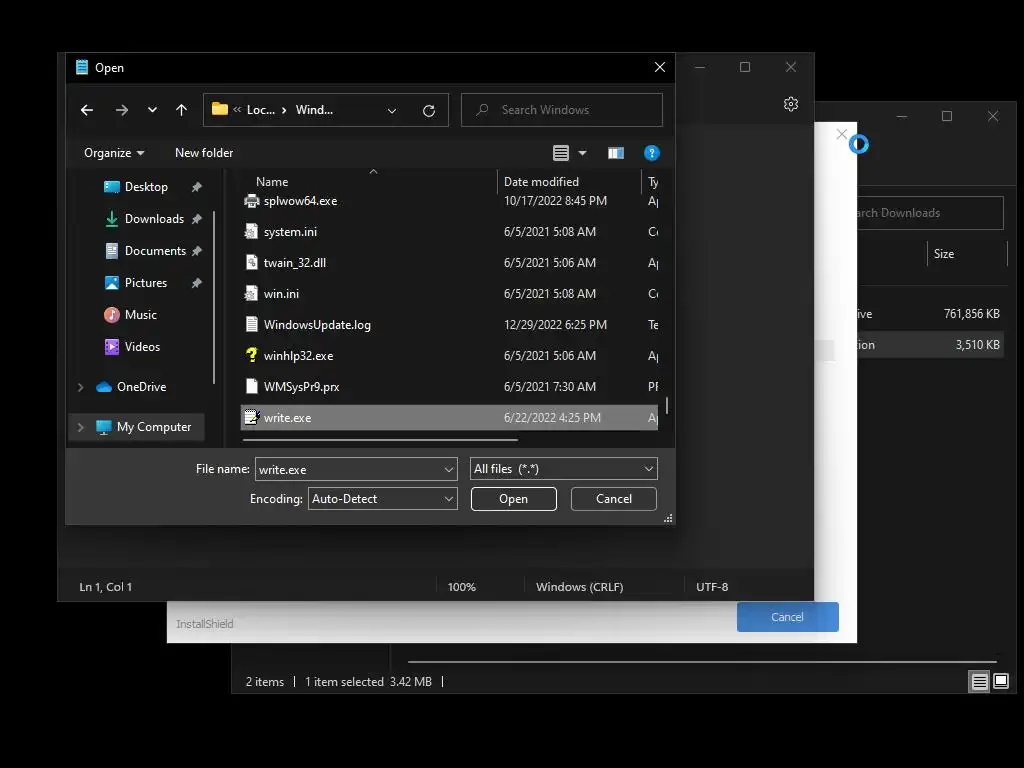Click the pin next to Downloads
The width and height of the screenshot is (1024, 768).
197,219
